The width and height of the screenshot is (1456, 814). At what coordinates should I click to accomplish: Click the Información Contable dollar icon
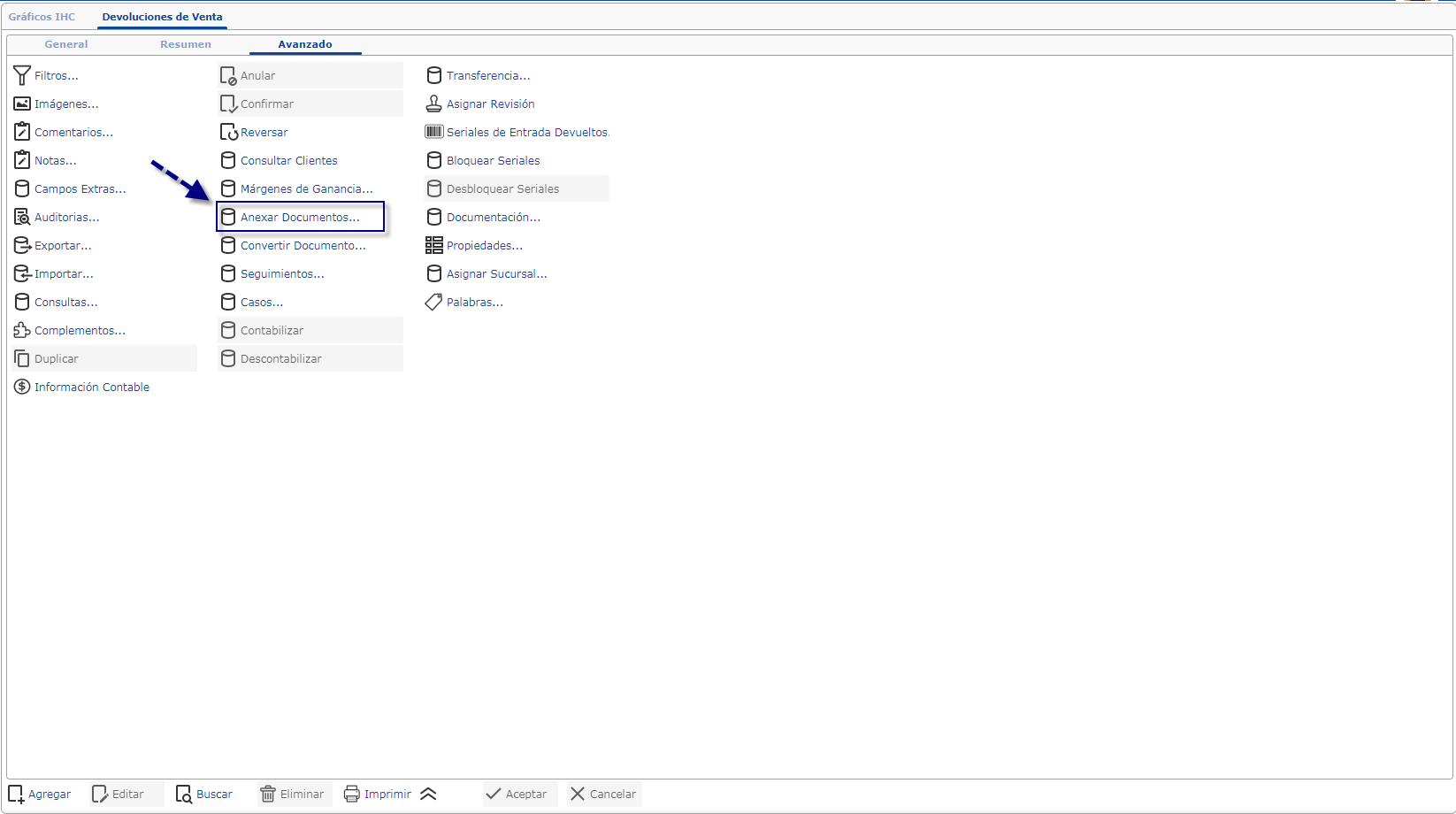(x=22, y=388)
